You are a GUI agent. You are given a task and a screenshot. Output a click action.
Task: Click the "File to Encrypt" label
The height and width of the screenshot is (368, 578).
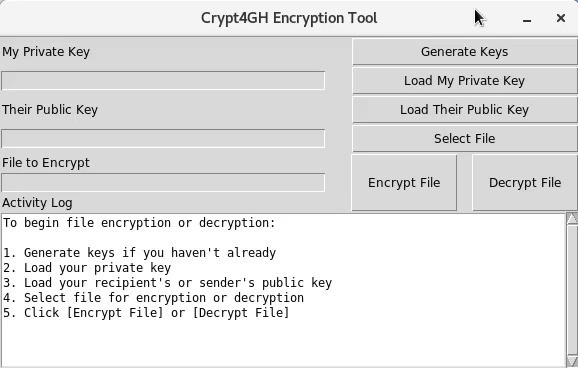[46, 163]
